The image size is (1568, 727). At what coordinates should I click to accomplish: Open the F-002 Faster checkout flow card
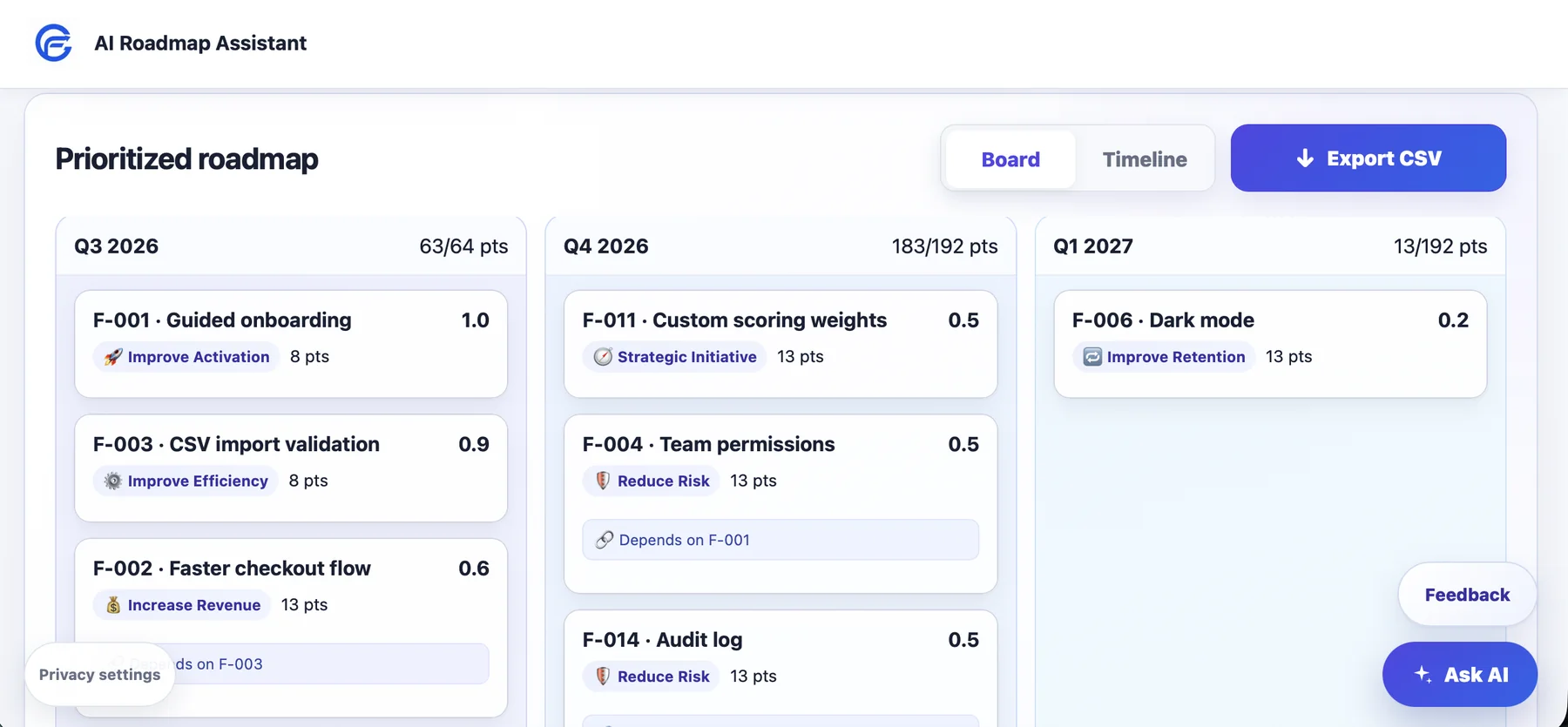291,628
